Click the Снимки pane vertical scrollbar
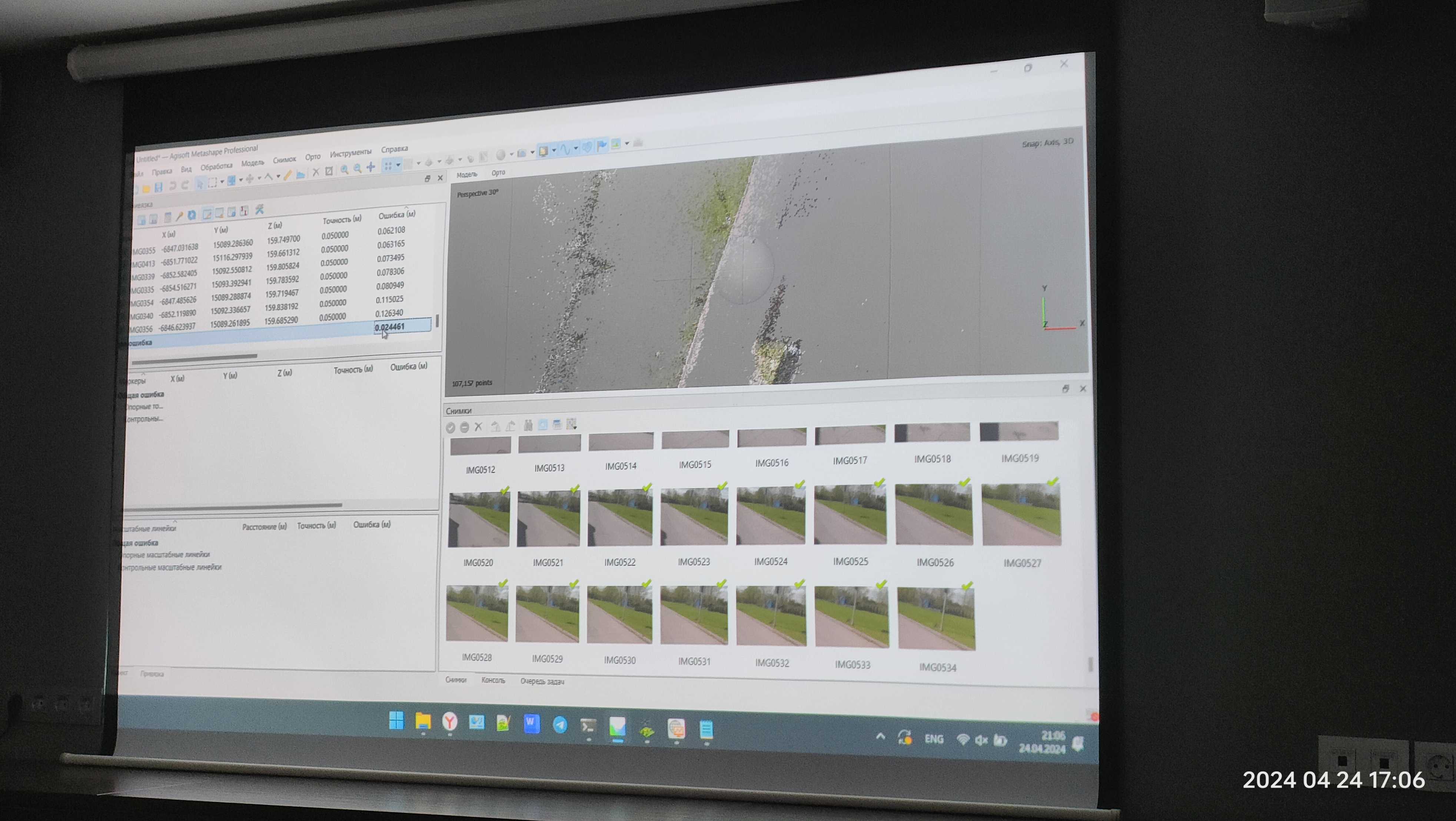 [1091, 664]
